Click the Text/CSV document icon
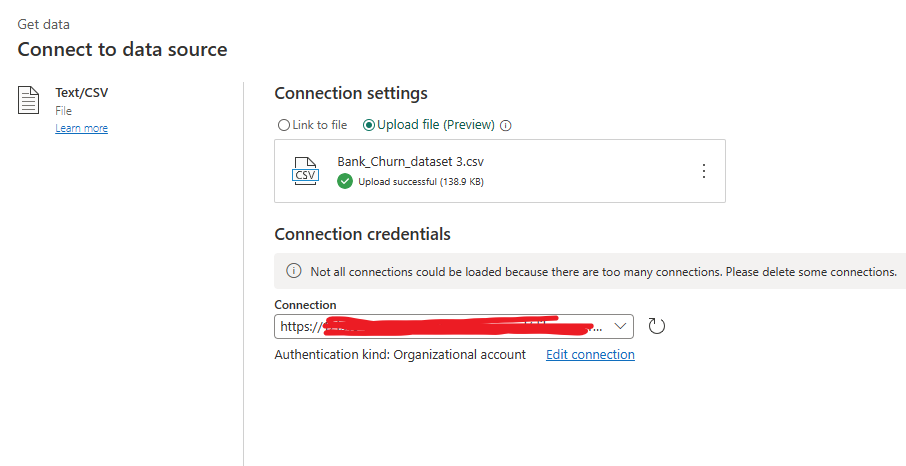Image resolution: width=906 pixels, height=466 pixels. (28, 100)
